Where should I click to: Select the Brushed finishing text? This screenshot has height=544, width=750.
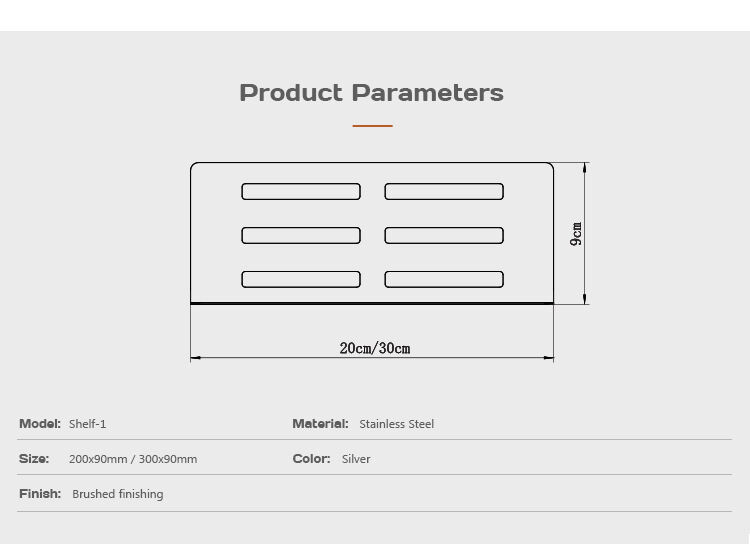click(x=118, y=494)
